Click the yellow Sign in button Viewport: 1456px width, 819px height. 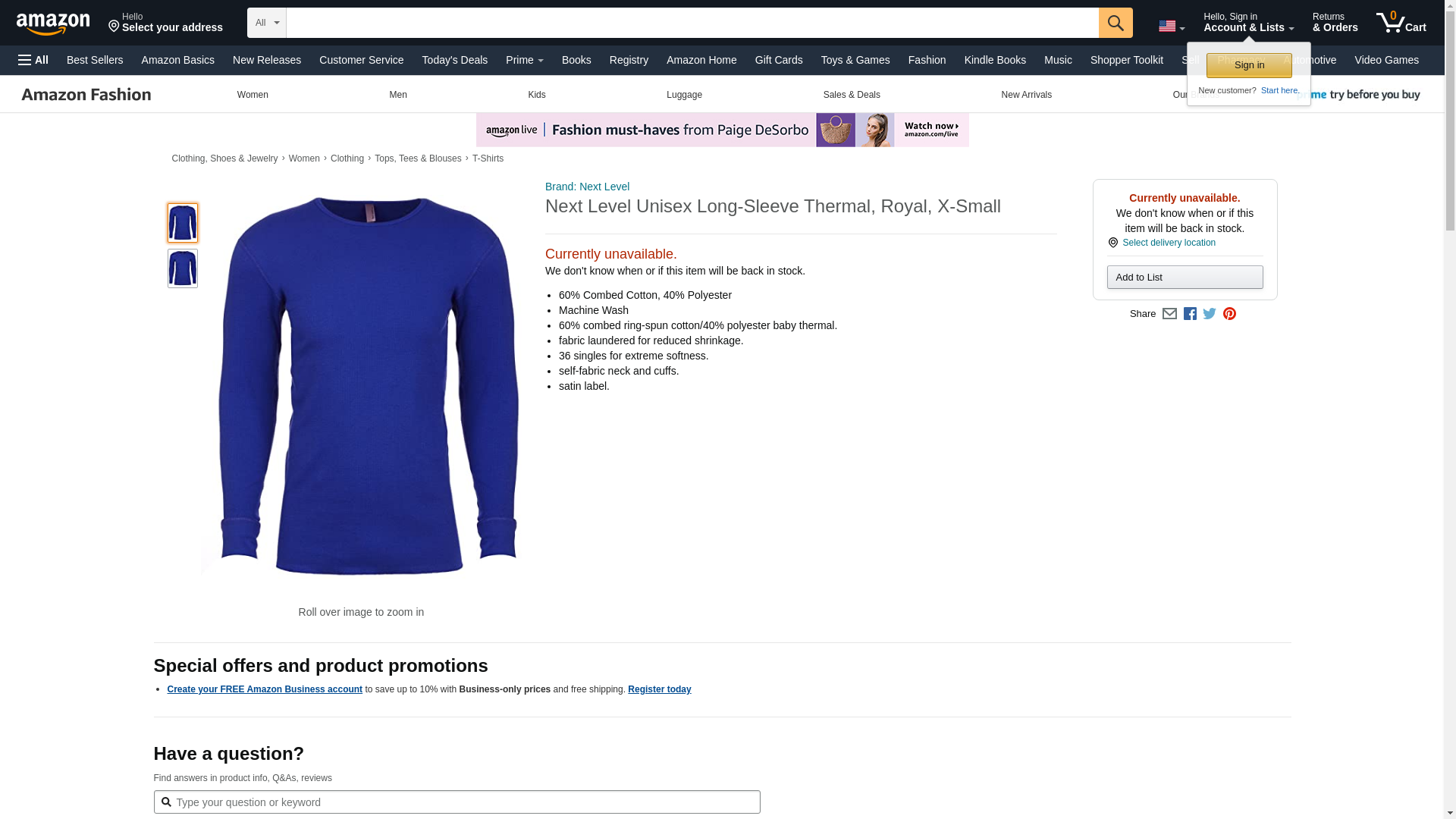pyautogui.click(x=1248, y=65)
